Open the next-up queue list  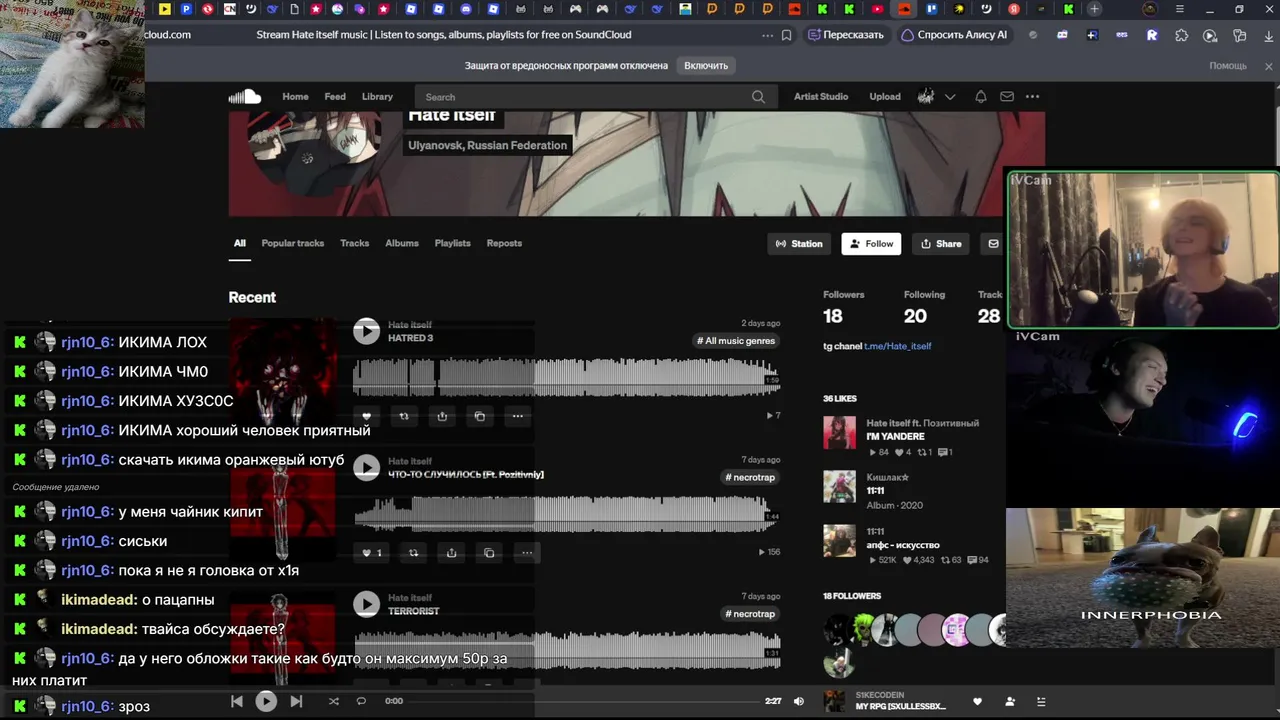[x=1041, y=702]
